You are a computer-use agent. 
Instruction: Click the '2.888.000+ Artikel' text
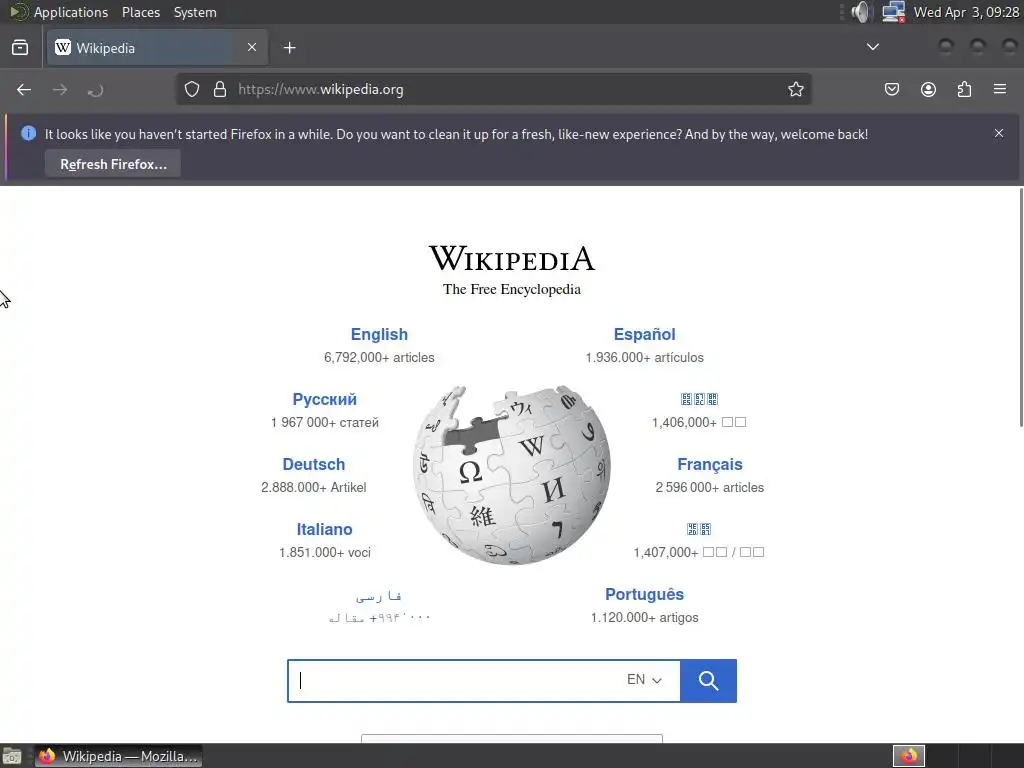313,487
